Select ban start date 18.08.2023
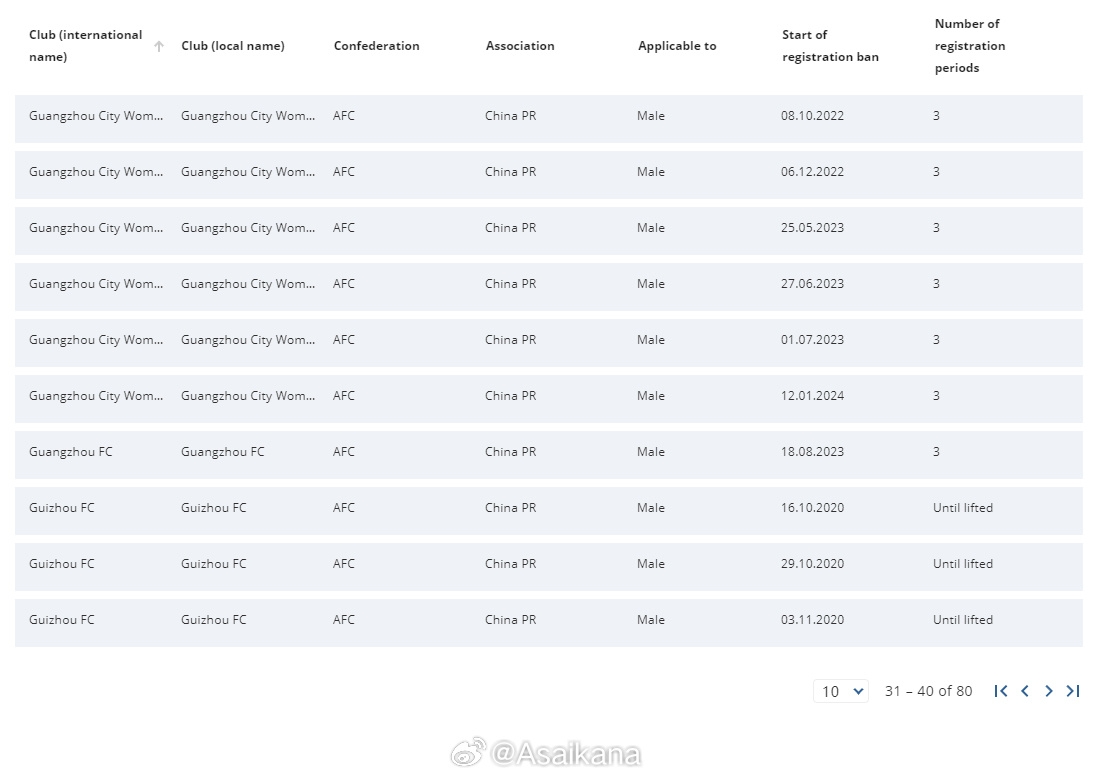The height and width of the screenshot is (777, 1094). click(812, 452)
